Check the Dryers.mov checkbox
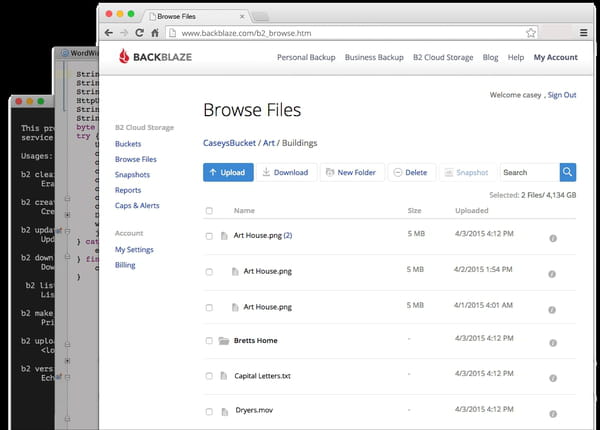The image size is (600, 430). [x=209, y=412]
